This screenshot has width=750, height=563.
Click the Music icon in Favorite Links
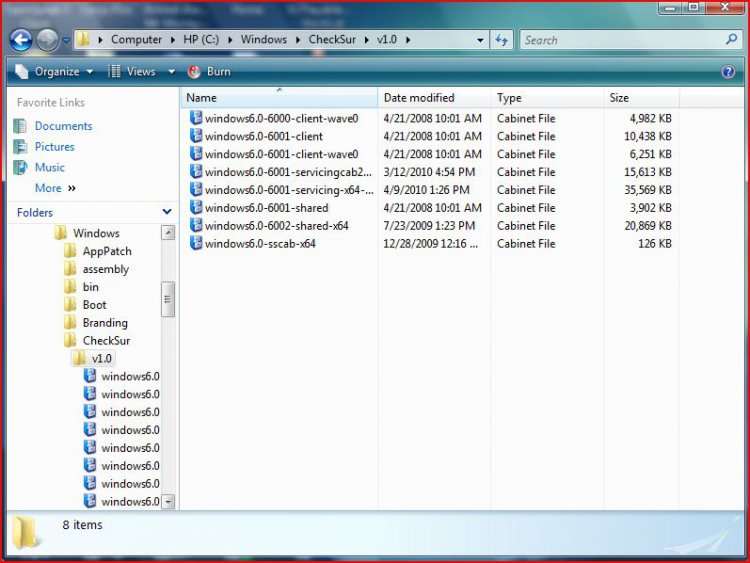coord(20,167)
